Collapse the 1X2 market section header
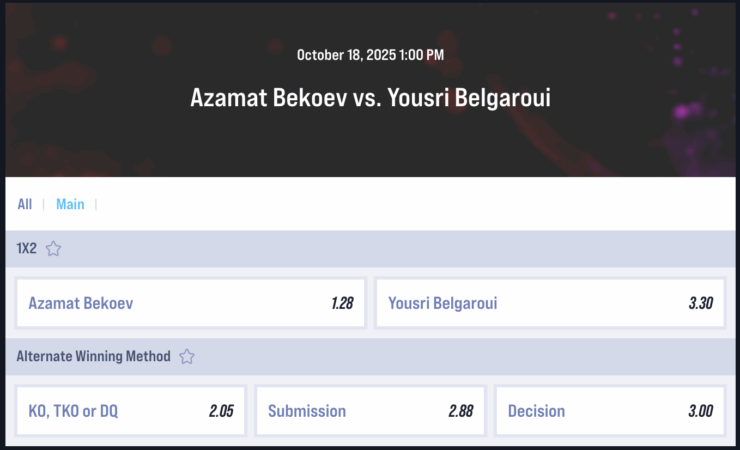The image size is (740, 450). [400, 249]
